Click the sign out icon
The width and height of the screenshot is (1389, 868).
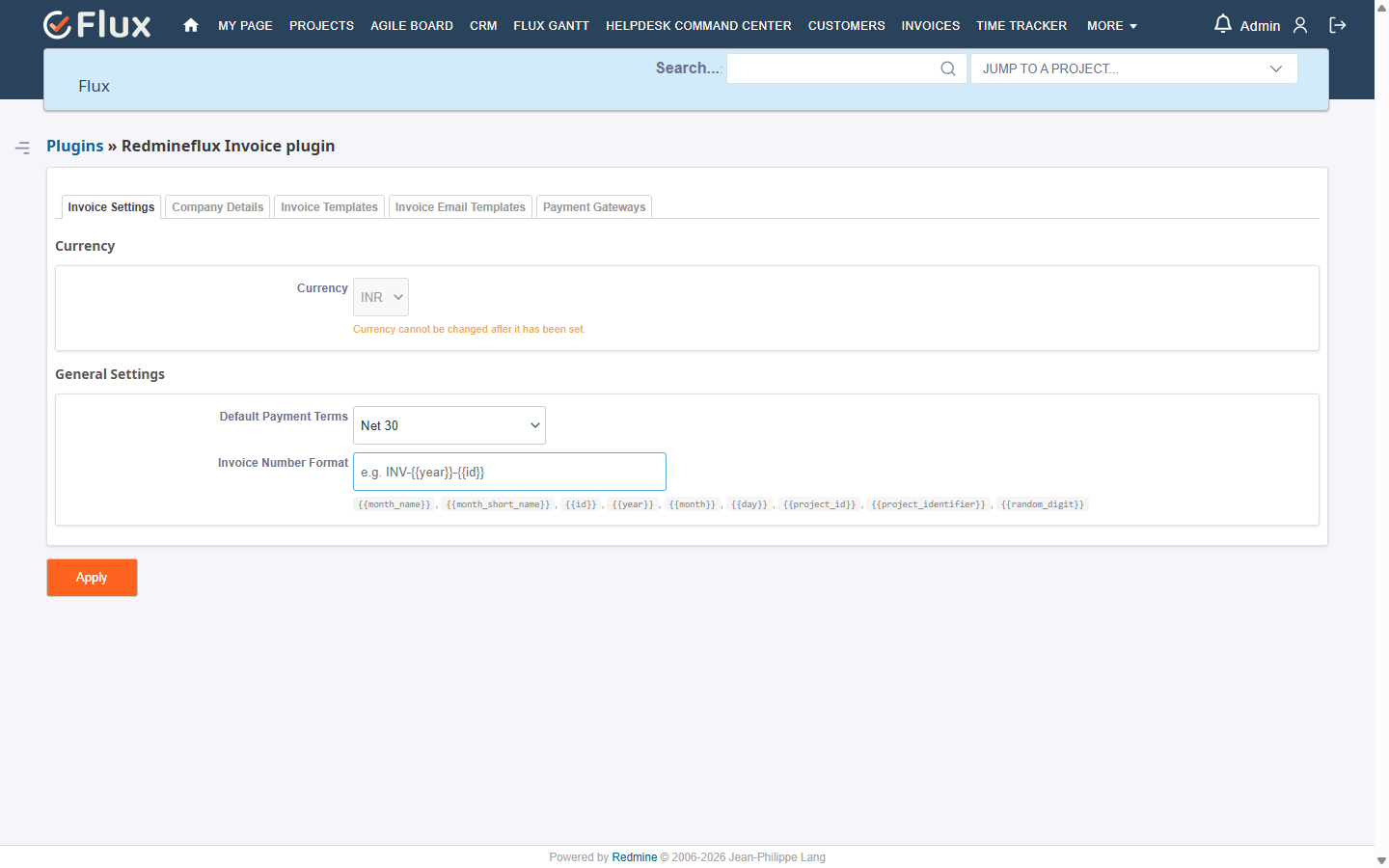point(1338,25)
